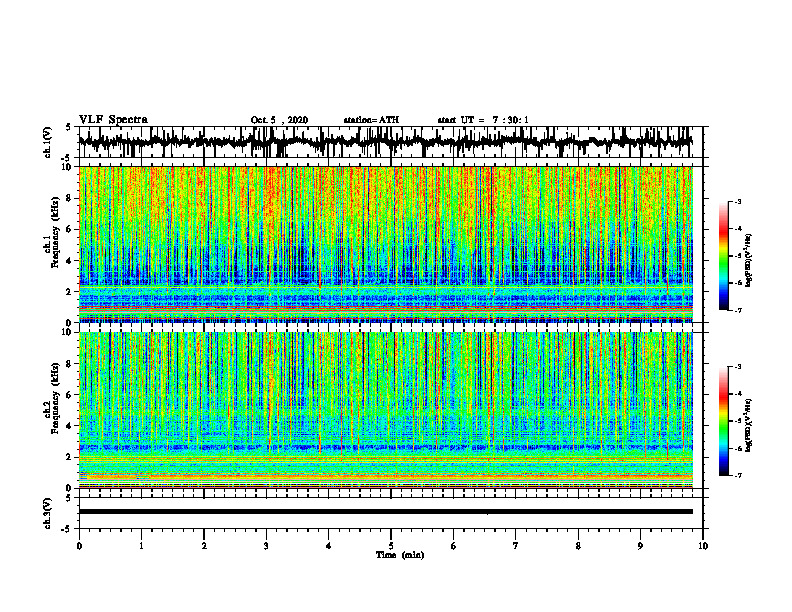792x612 pixels.
Task: Click the ch.2 spectrogram color scale bar
Action: point(724,421)
